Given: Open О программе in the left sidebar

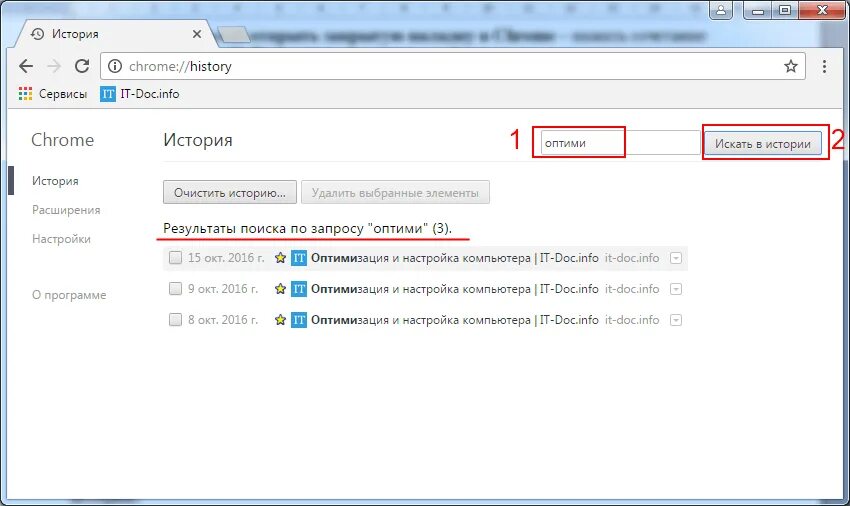Looking at the screenshot, I should pyautogui.click(x=69, y=295).
